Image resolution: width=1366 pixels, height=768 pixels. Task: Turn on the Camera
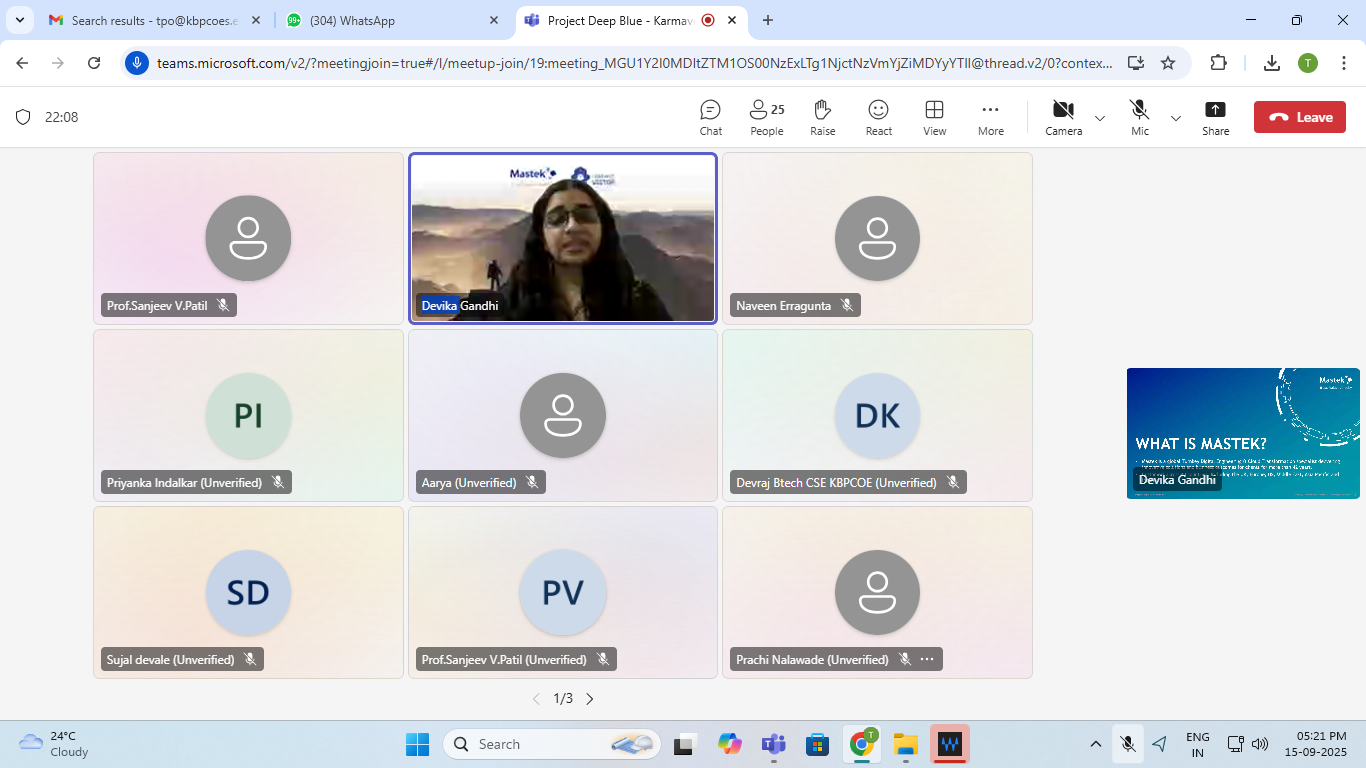(x=1063, y=117)
